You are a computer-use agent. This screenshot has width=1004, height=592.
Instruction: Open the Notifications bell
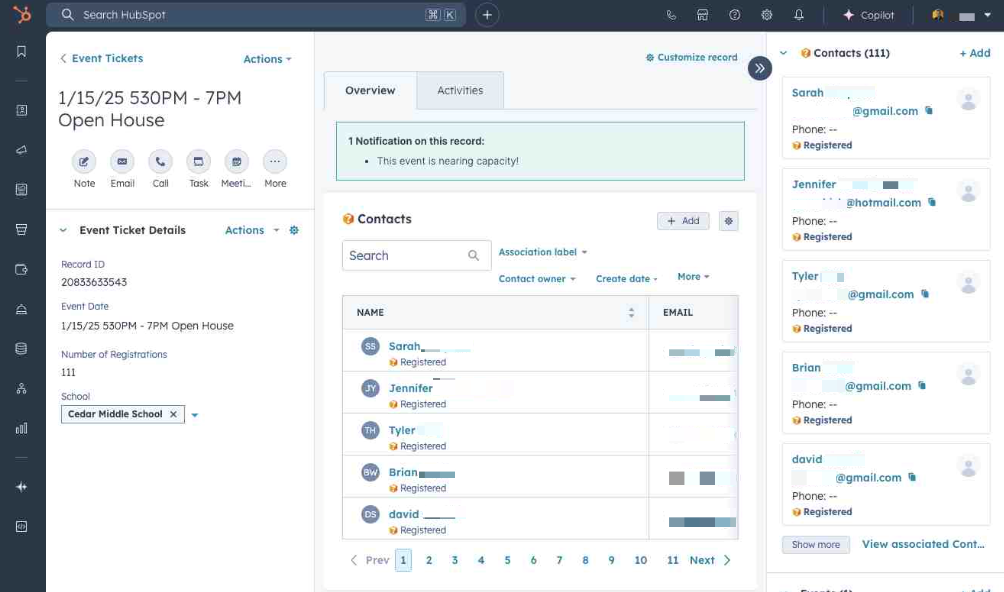(x=798, y=15)
